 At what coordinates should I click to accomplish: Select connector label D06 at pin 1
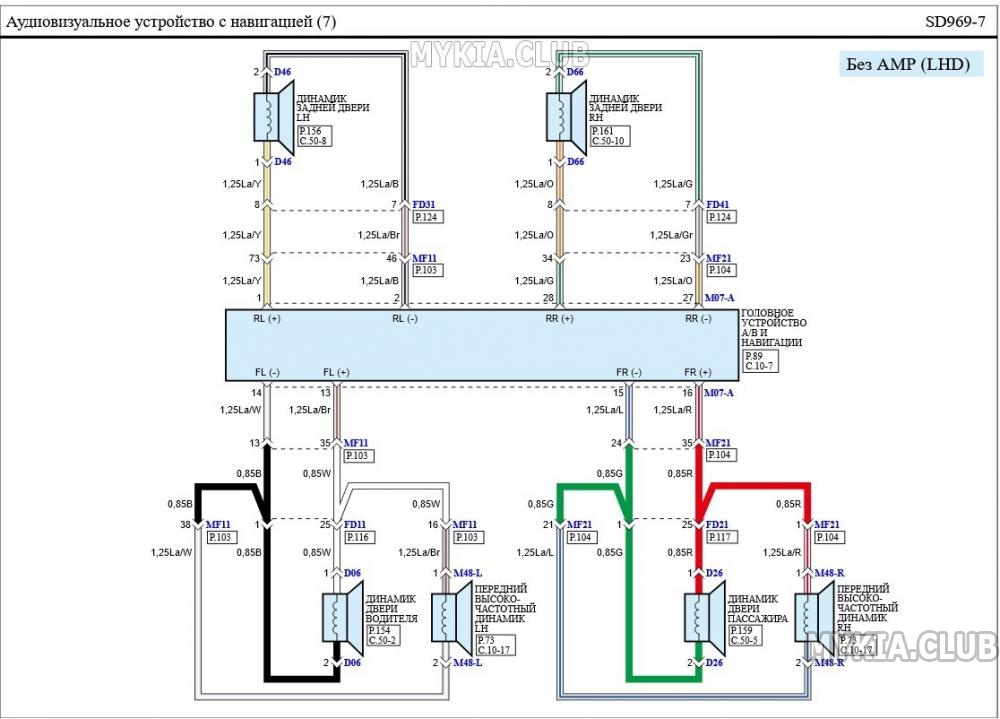pos(352,573)
